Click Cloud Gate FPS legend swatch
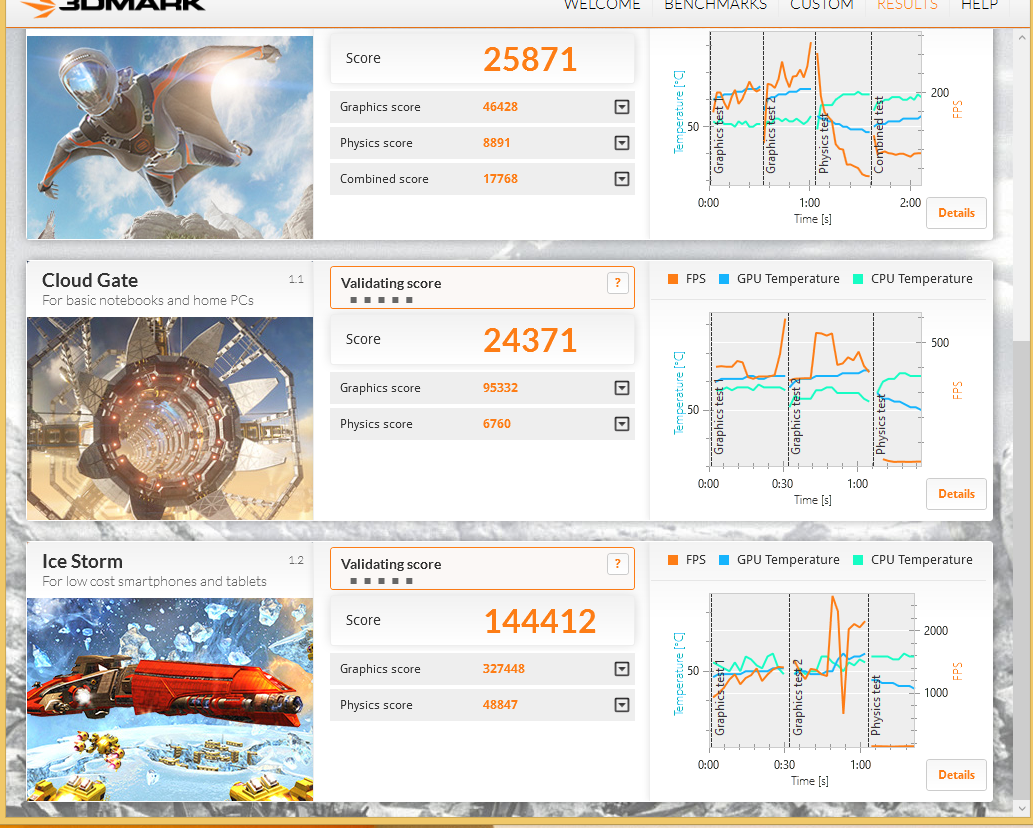The image size is (1033, 828). click(x=673, y=279)
